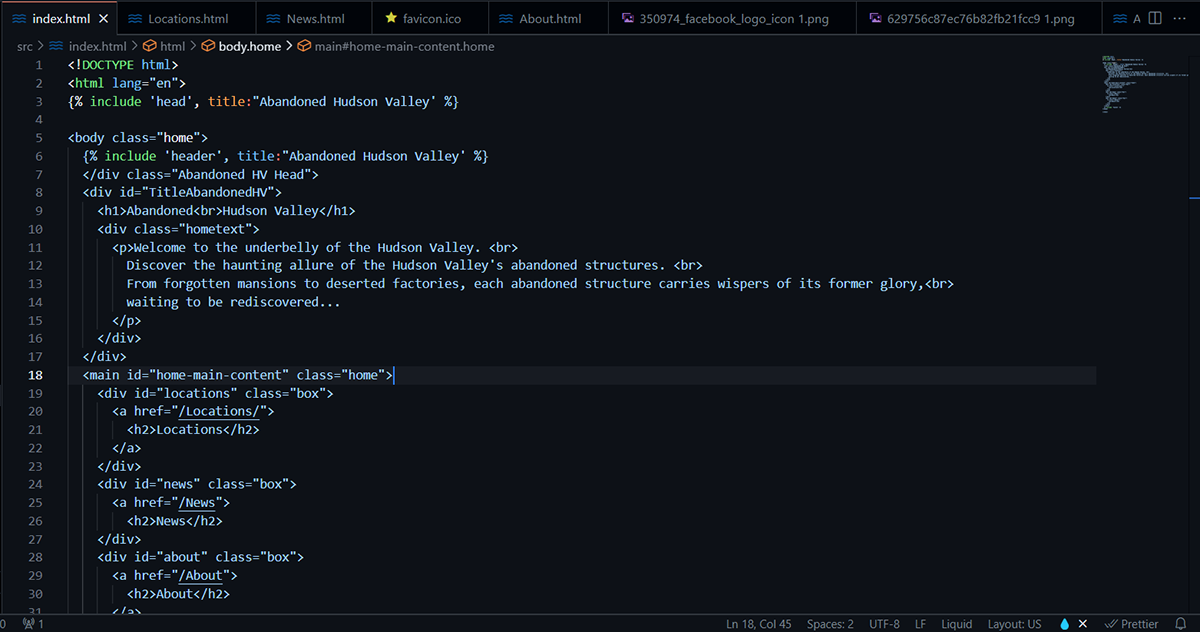
Task: Click the notifications bell in status bar
Action: (x=1180, y=624)
